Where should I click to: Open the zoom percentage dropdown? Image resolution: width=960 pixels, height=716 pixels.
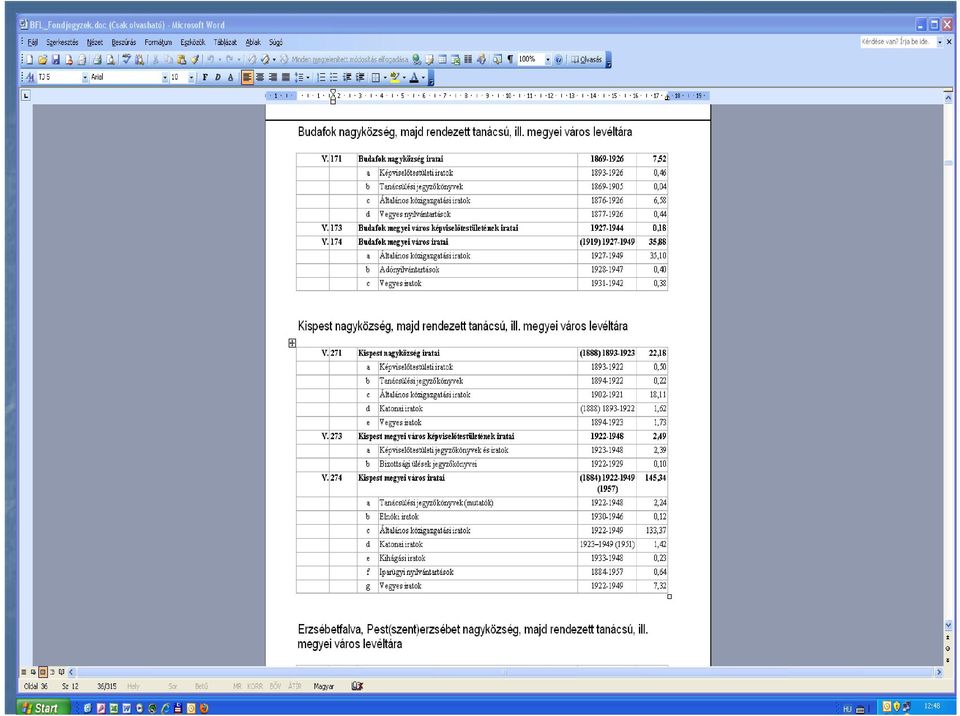pyautogui.click(x=548, y=59)
